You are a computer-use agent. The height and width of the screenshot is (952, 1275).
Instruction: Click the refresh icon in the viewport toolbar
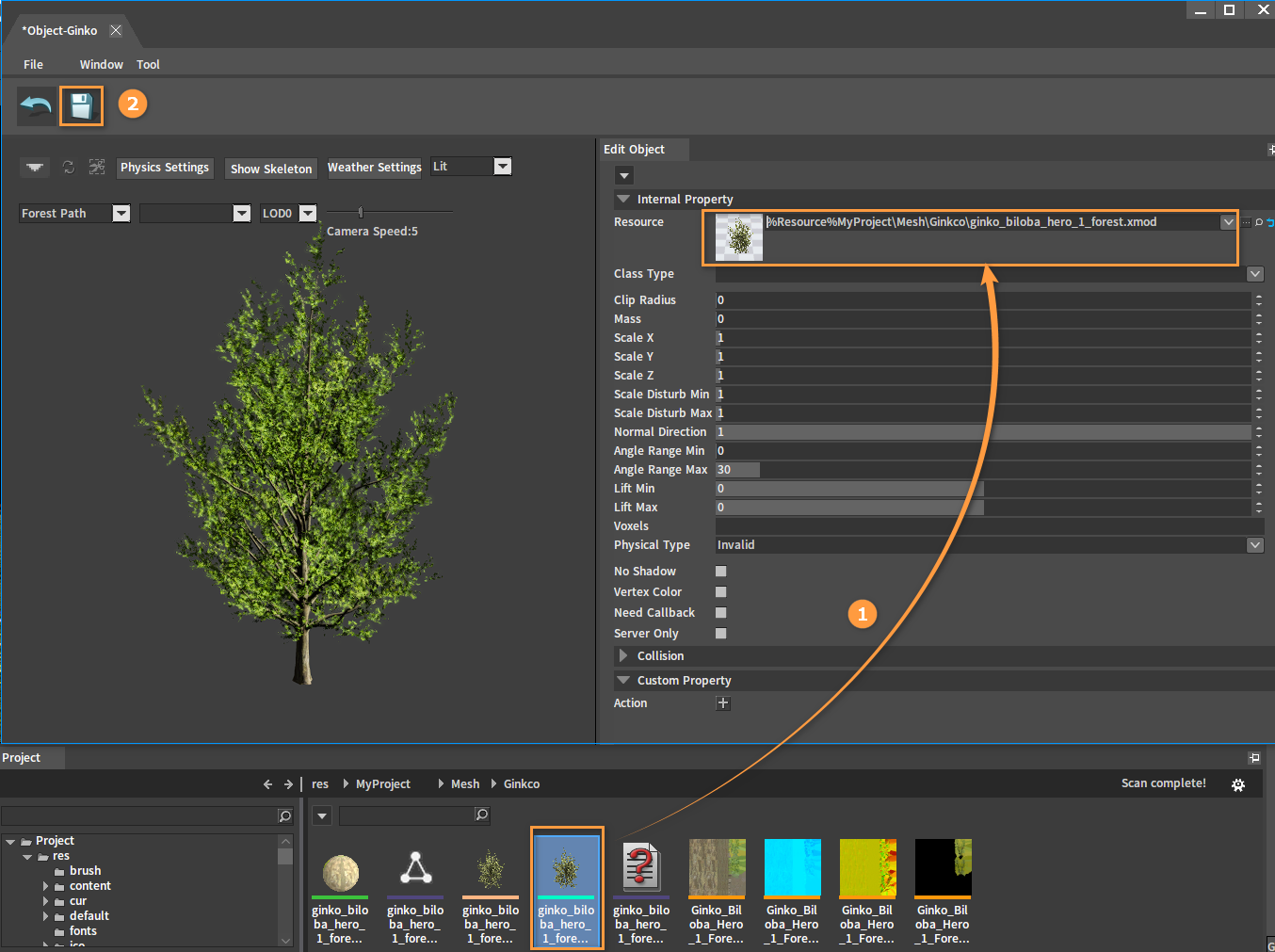click(69, 167)
